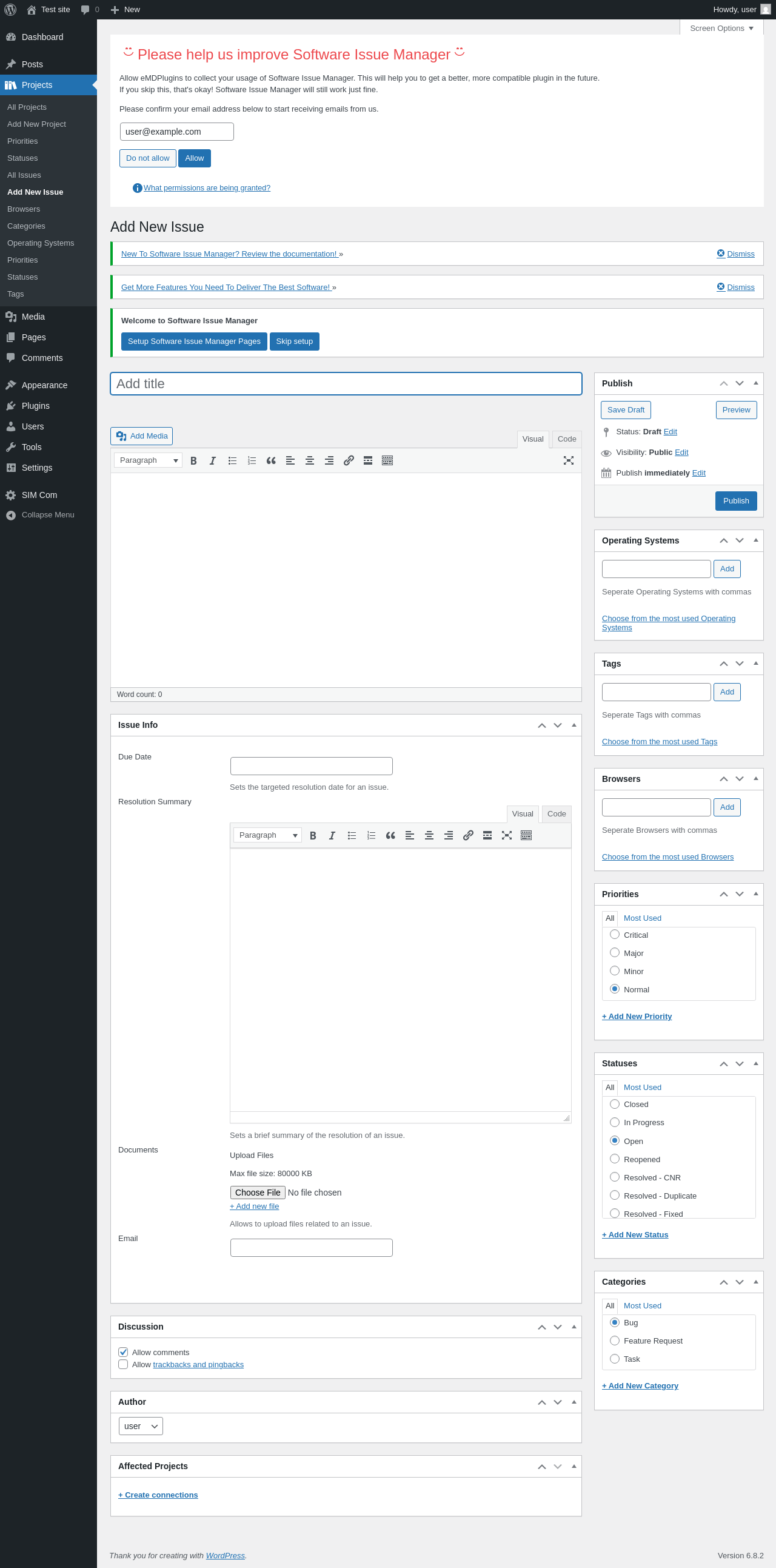Uncheck Allow comments
This screenshot has height=1568, width=776.
124,1353
